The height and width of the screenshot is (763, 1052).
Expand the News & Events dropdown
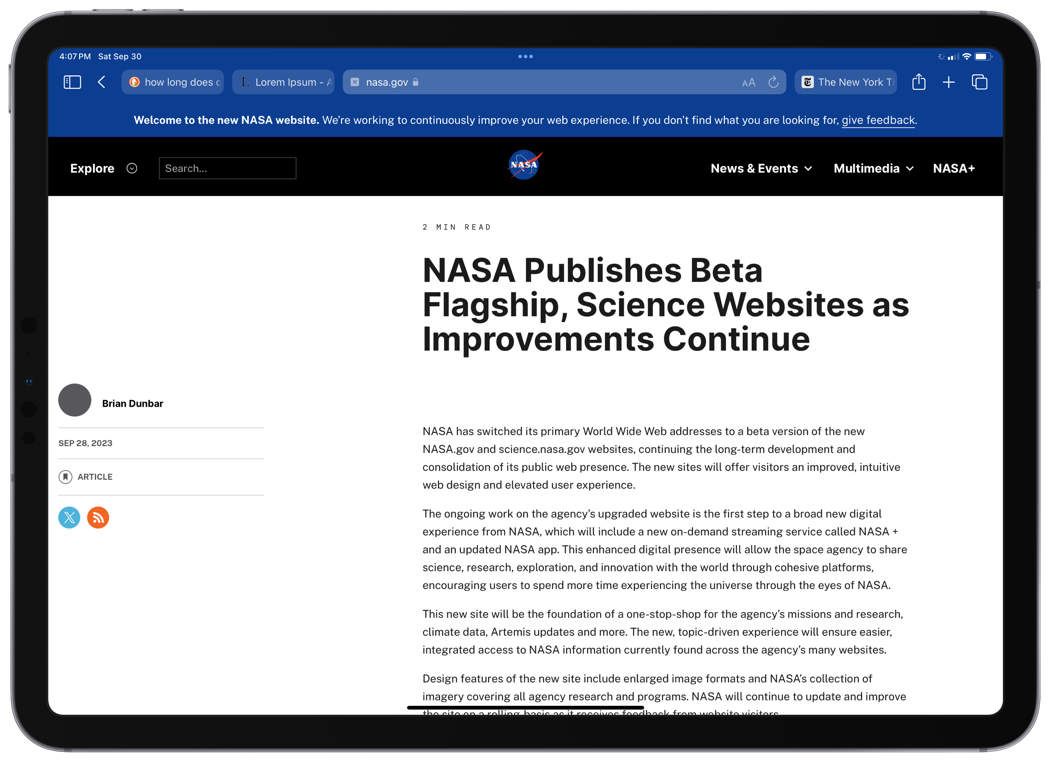tap(761, 168)
